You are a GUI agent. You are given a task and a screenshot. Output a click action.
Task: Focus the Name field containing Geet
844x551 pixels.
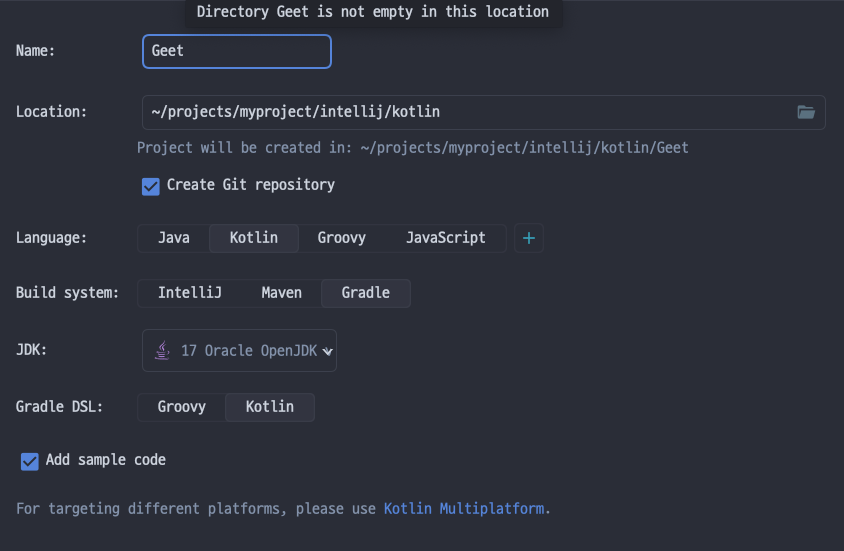click(237, 51)
